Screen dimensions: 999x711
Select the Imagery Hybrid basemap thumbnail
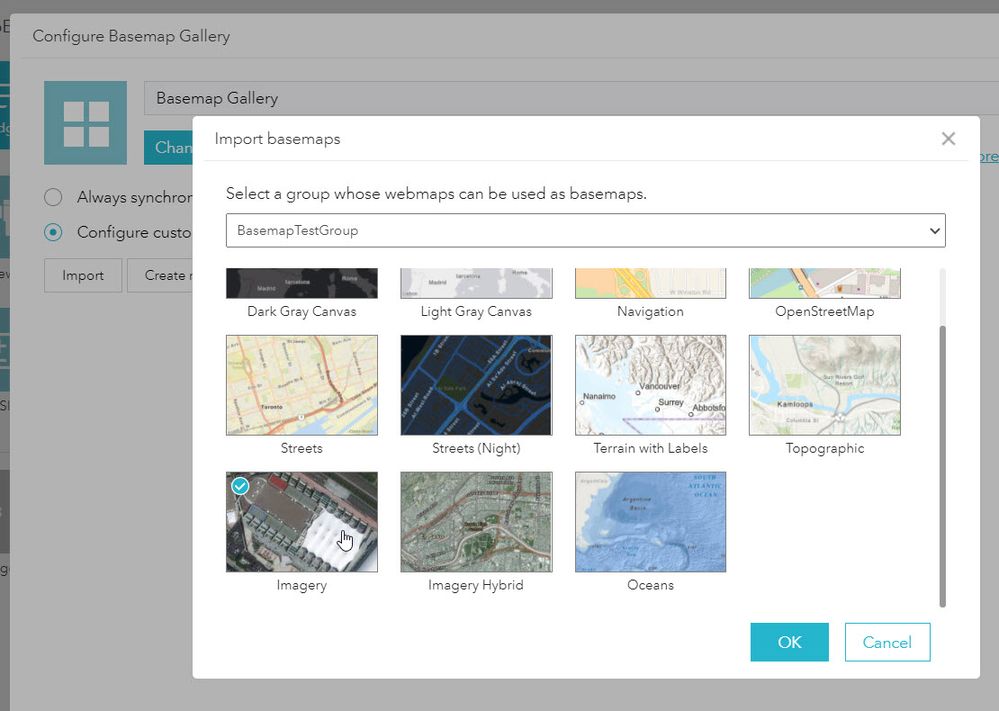476,522
